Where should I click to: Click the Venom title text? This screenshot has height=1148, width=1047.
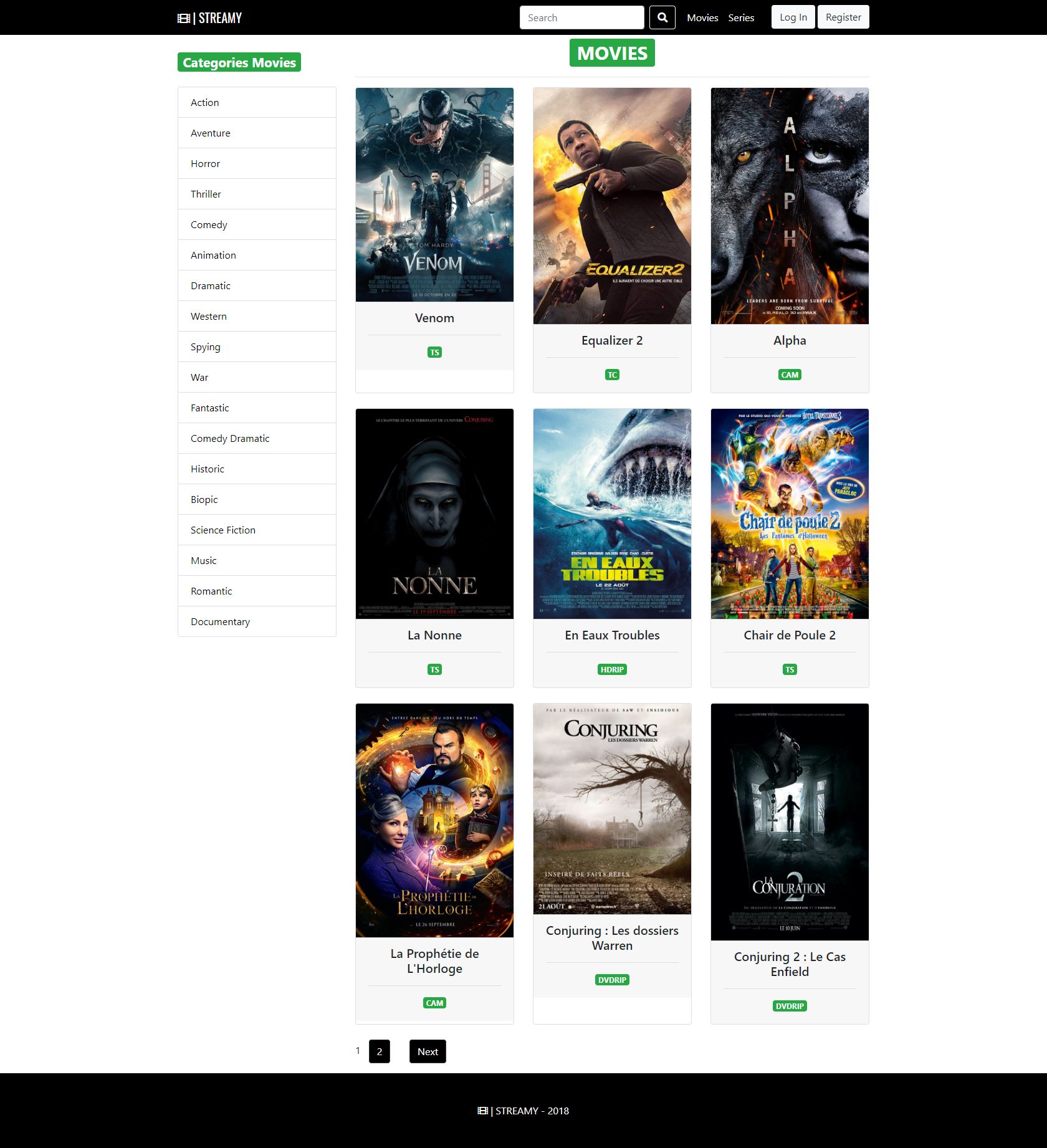pyautogui.click(x=434, y=318)
